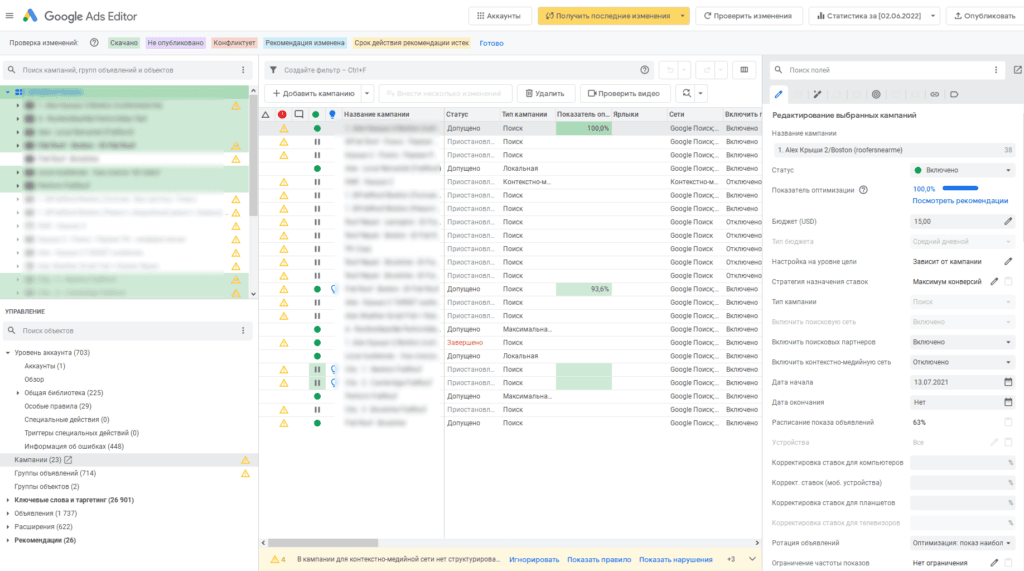The image size is (1024, 571).
Task: Sort by recommendations lightbulb column
Action: 332,114
